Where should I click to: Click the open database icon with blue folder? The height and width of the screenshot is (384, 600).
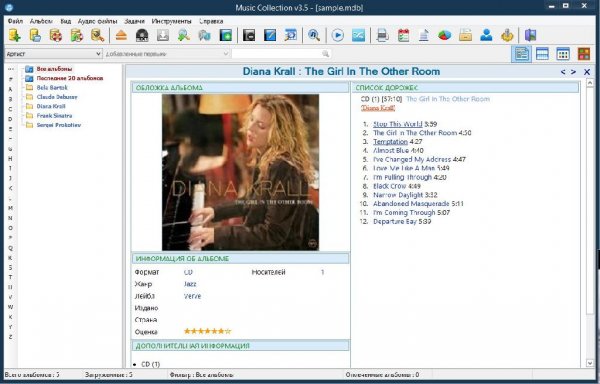point(35,35)
